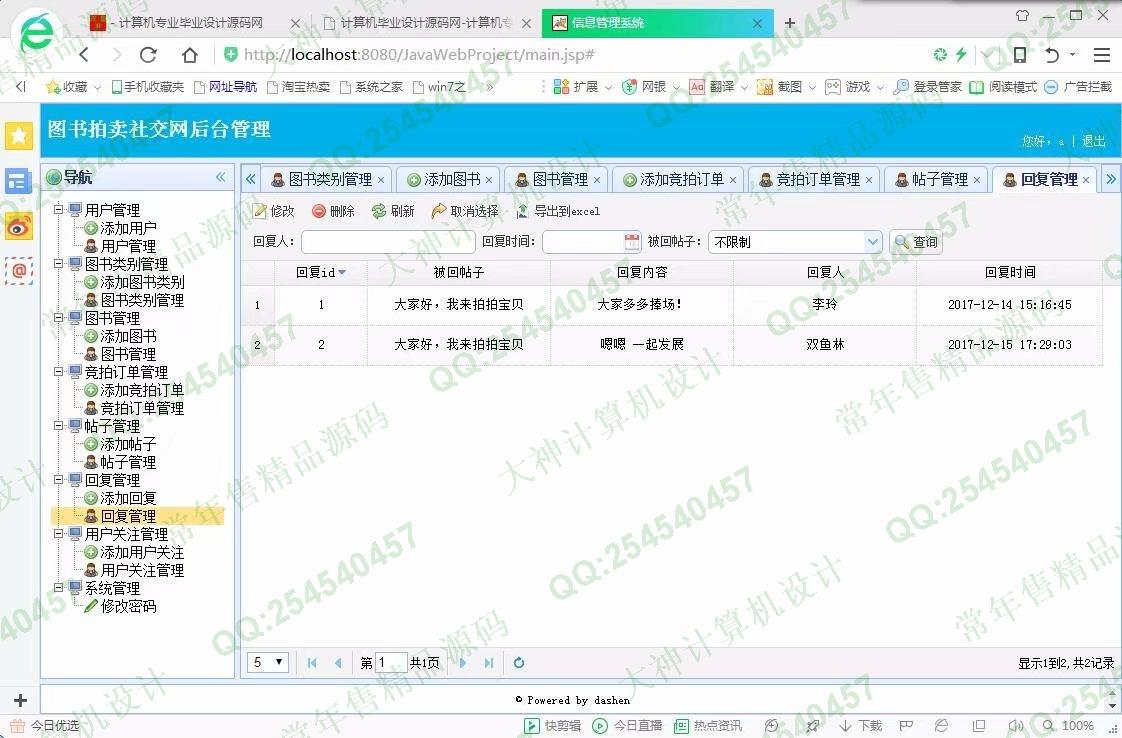The width and height of the screenshot is (1122, 738).
Task: Click the browser back arrow
Action: [84, 54]
